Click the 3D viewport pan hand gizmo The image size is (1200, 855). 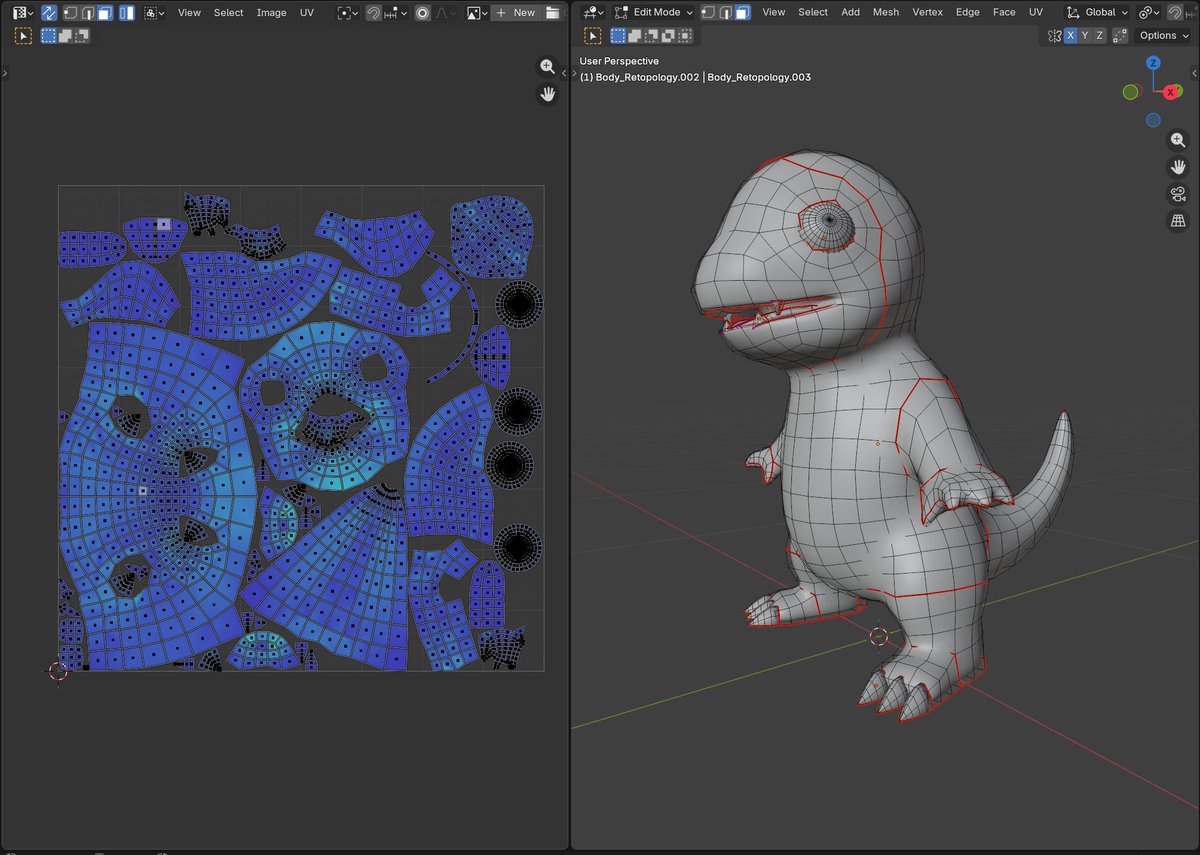click(1178, 167)
